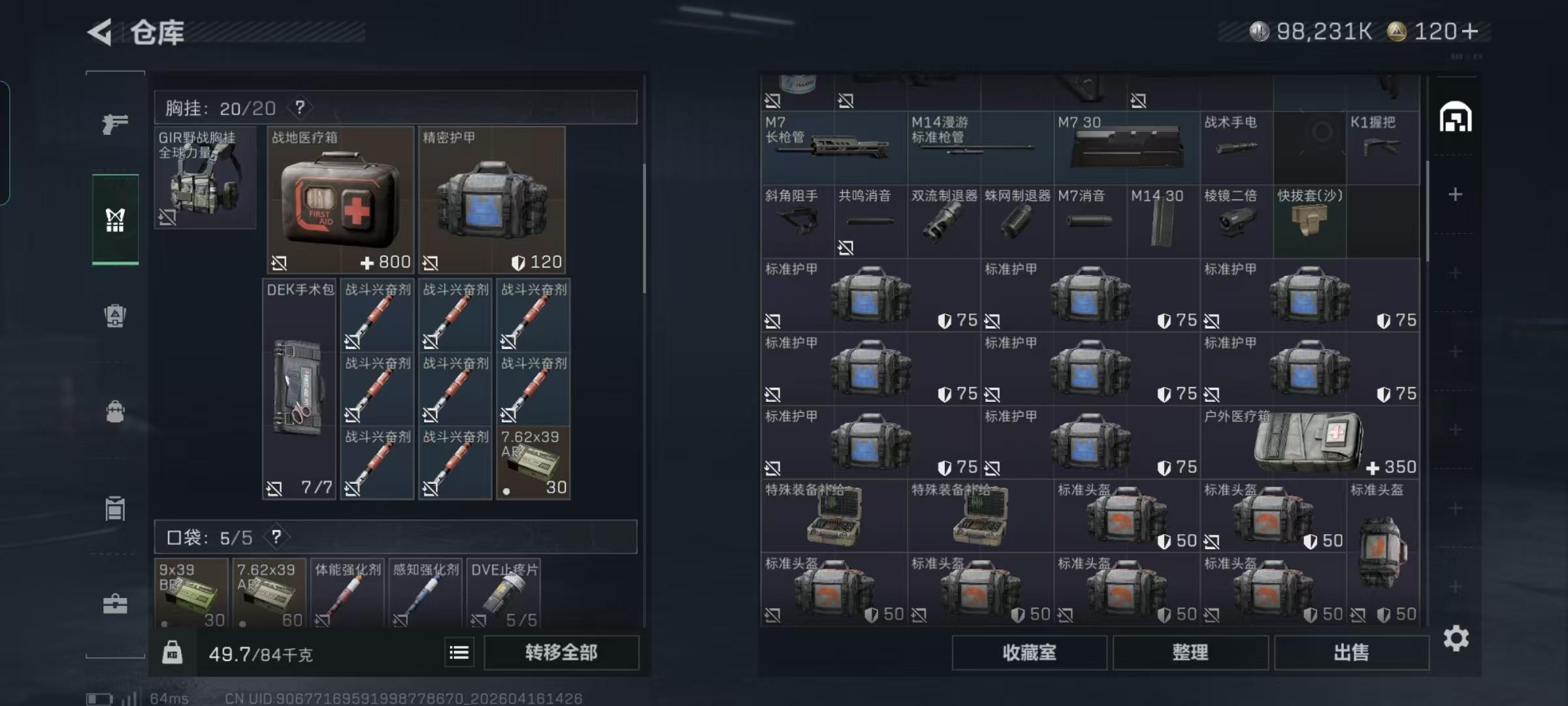
Task: Click the back arrow next to 仓库
Action: click(100, 32)
